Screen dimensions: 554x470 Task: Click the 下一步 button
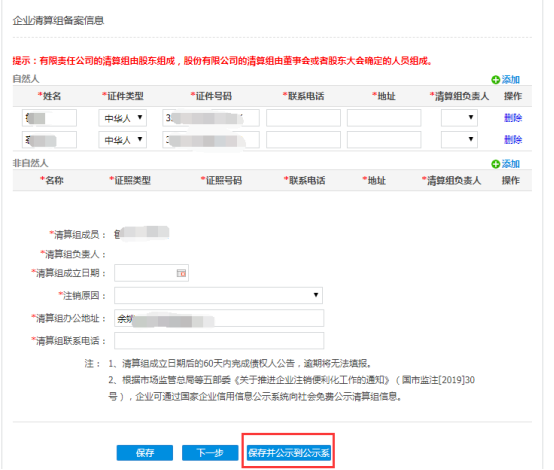tap(210, 453)
